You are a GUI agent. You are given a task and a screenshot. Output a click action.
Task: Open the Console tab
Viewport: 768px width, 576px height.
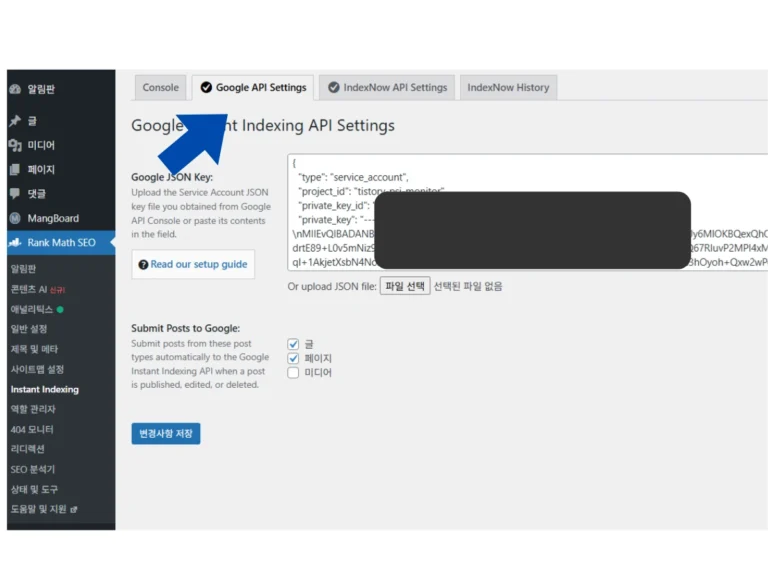click(x=160, y=88)
